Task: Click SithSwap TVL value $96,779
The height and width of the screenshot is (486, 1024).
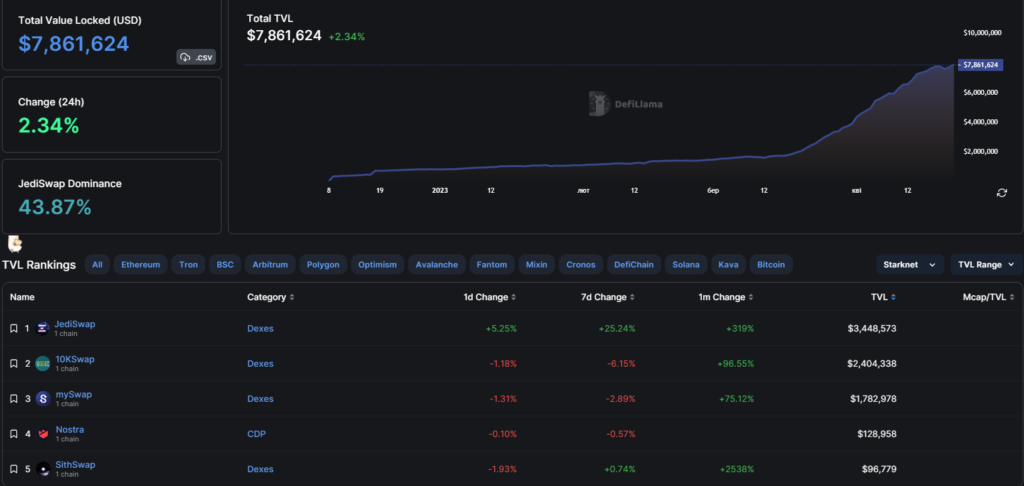Action: click(879, 469)
